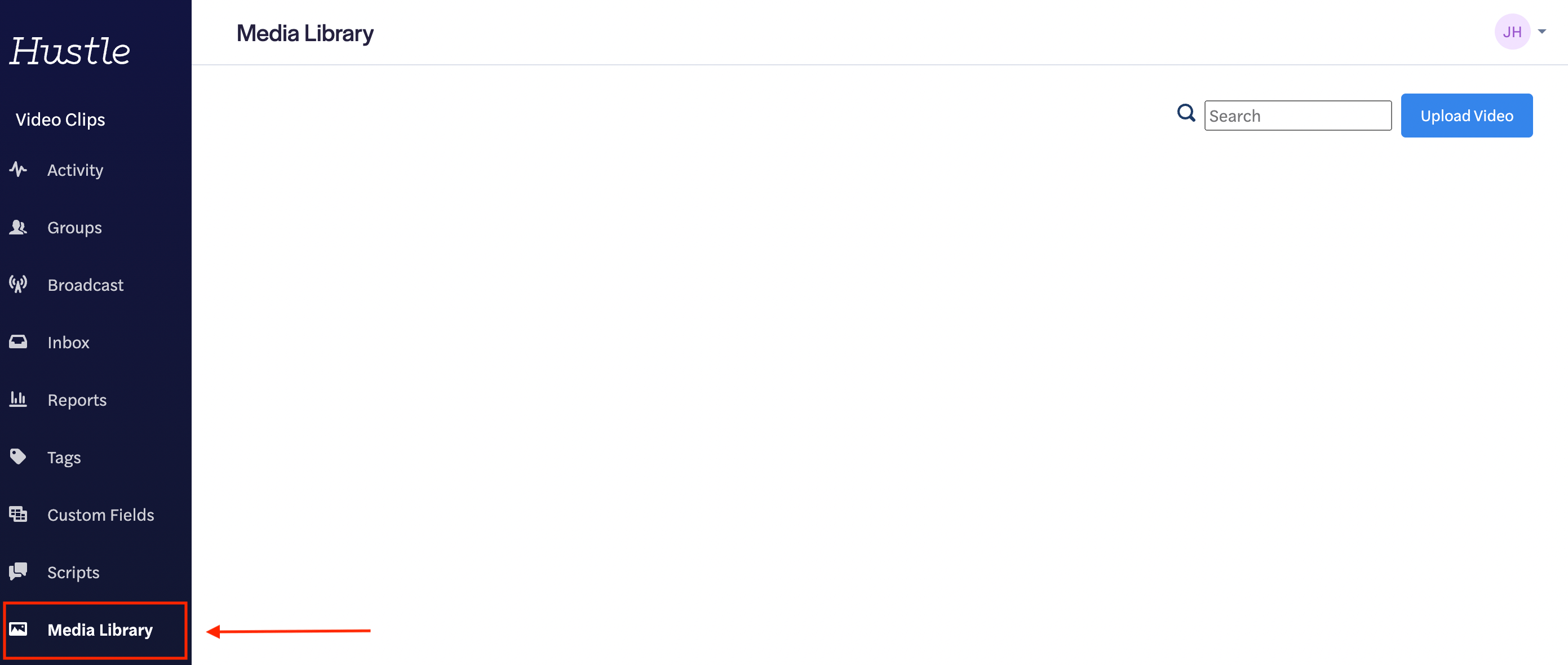Click the Media Library picture icon
This screenshot has width=1568, height=665.
tap(18, 629)
